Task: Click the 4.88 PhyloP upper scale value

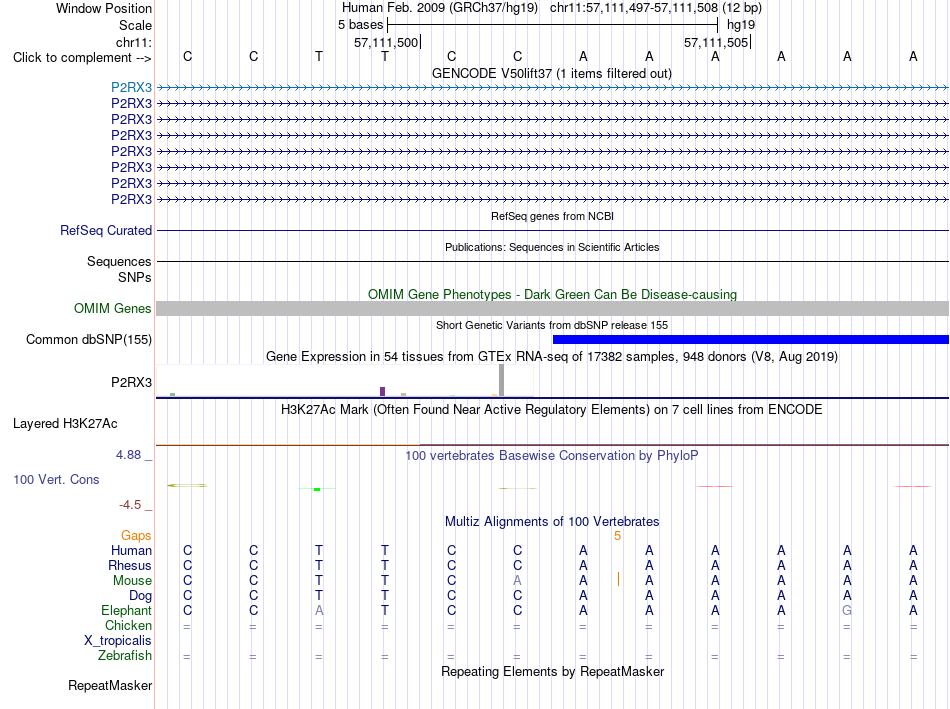Action: [128, 454]
